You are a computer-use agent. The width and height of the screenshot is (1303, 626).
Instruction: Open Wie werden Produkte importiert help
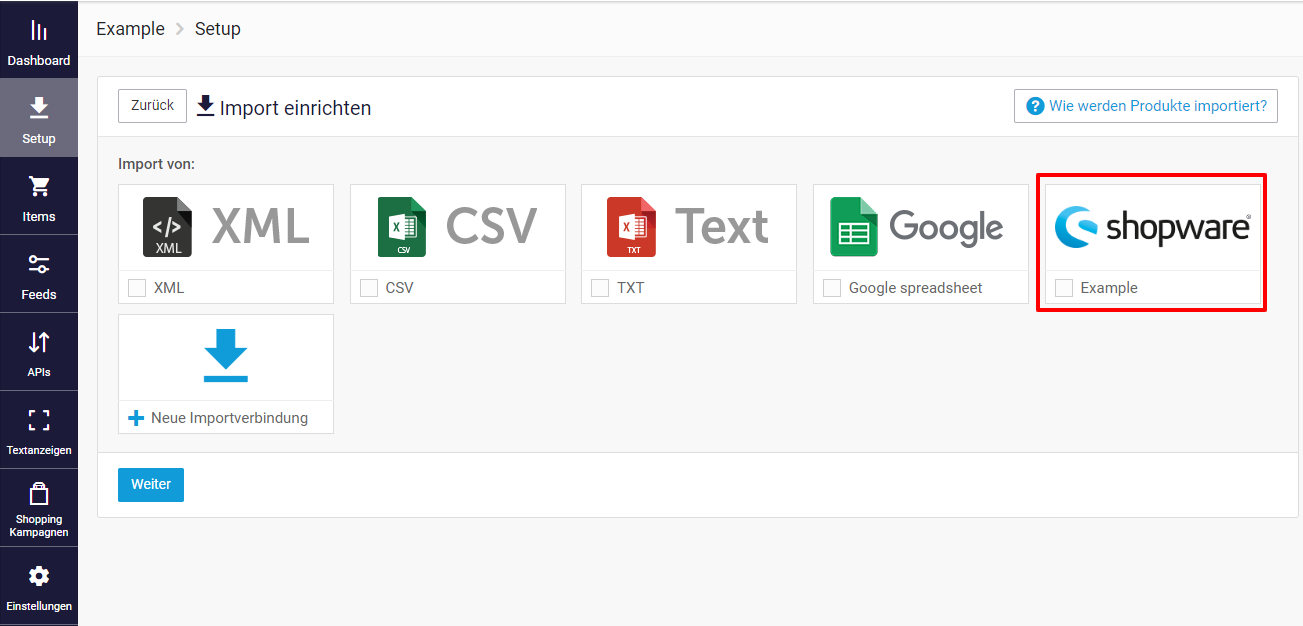(1146, 106)
